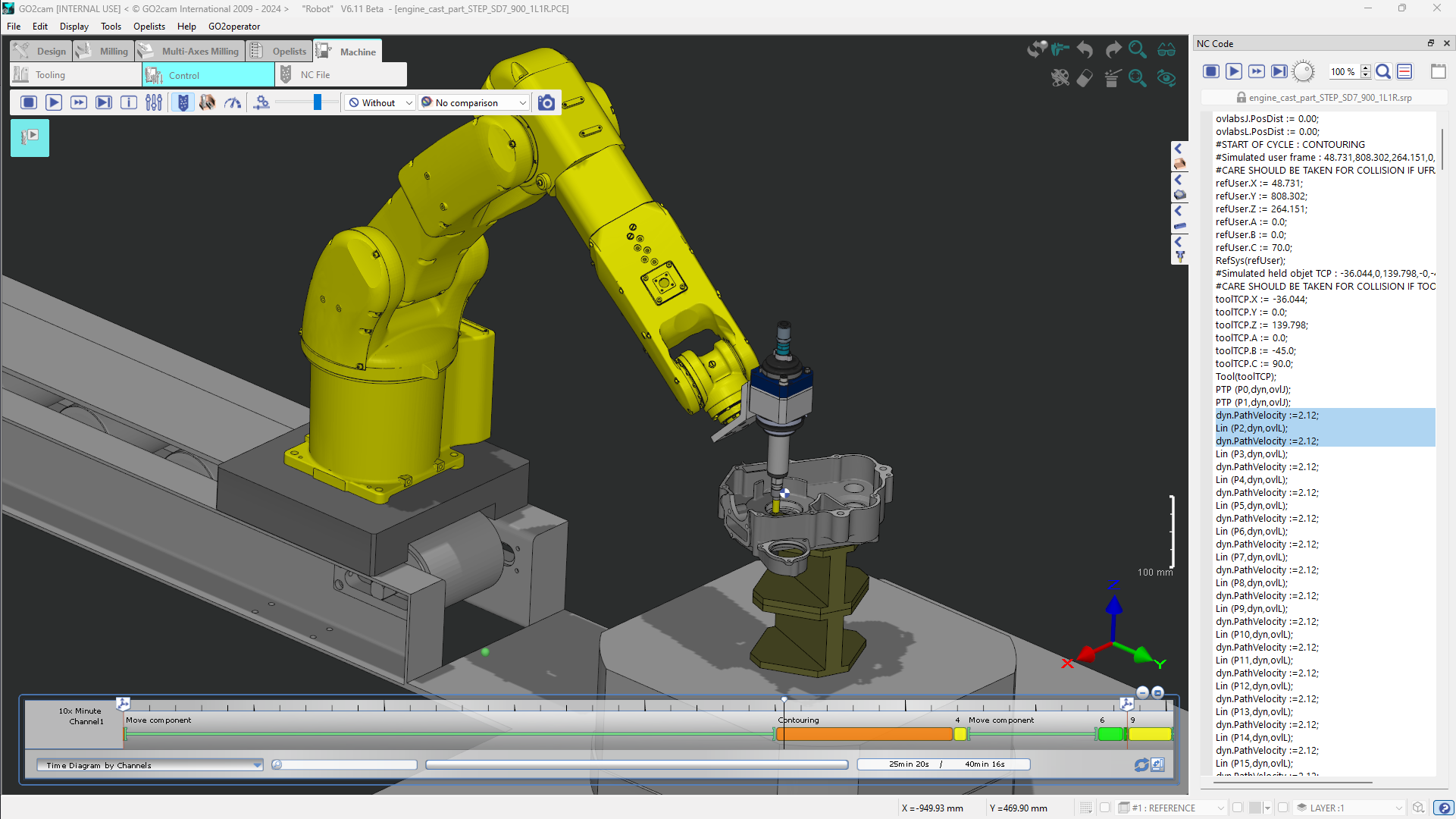Open the LAYER :1 dropdown
This screenshot has width=1456, height=819.
(1350, 808)
